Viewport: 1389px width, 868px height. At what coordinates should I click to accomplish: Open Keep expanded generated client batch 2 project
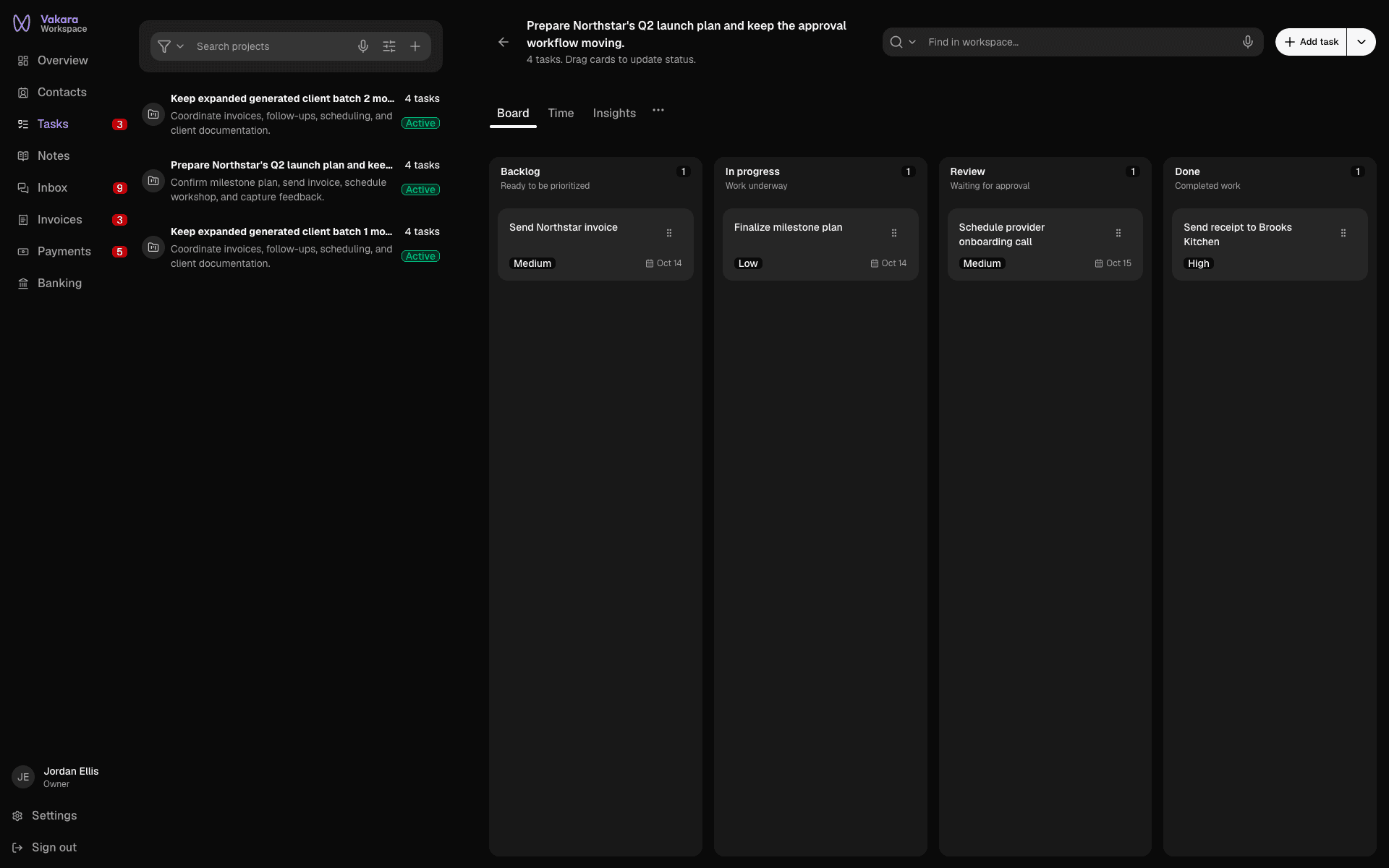291,114
